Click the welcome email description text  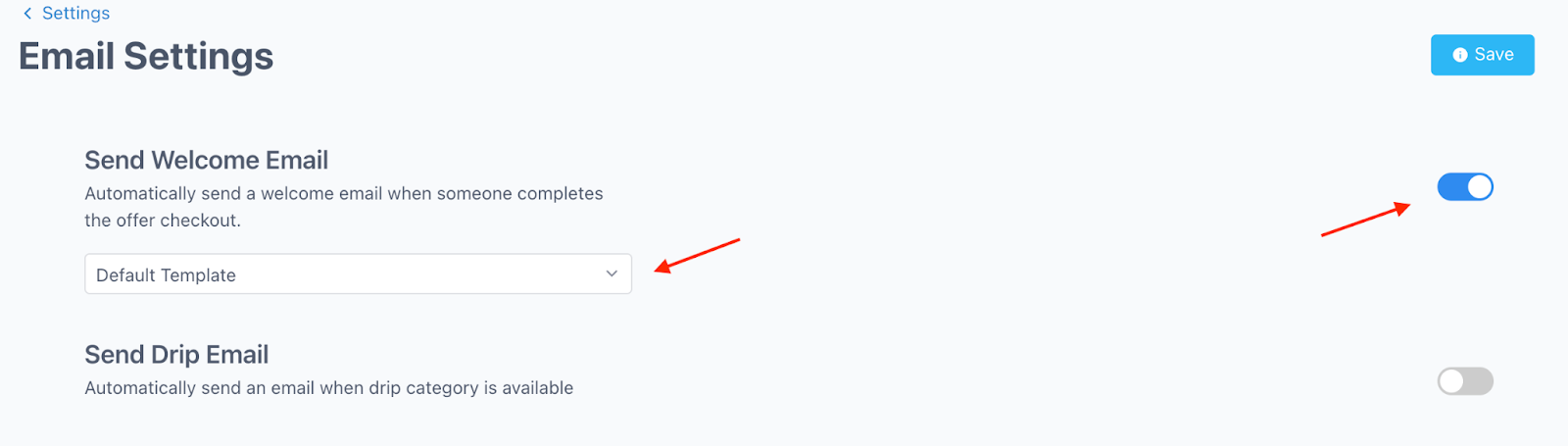coord(343,194)
